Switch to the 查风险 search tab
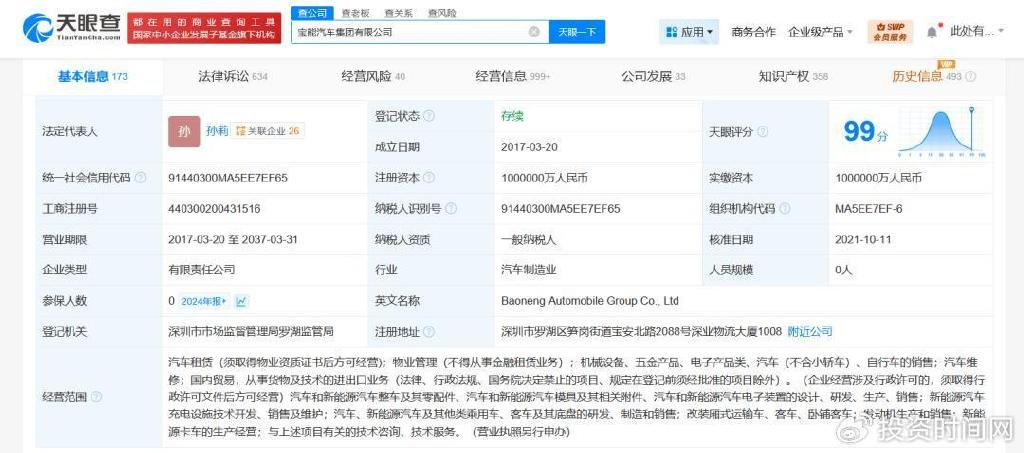This screenshot has width=1024, height=453. point(442,13)
